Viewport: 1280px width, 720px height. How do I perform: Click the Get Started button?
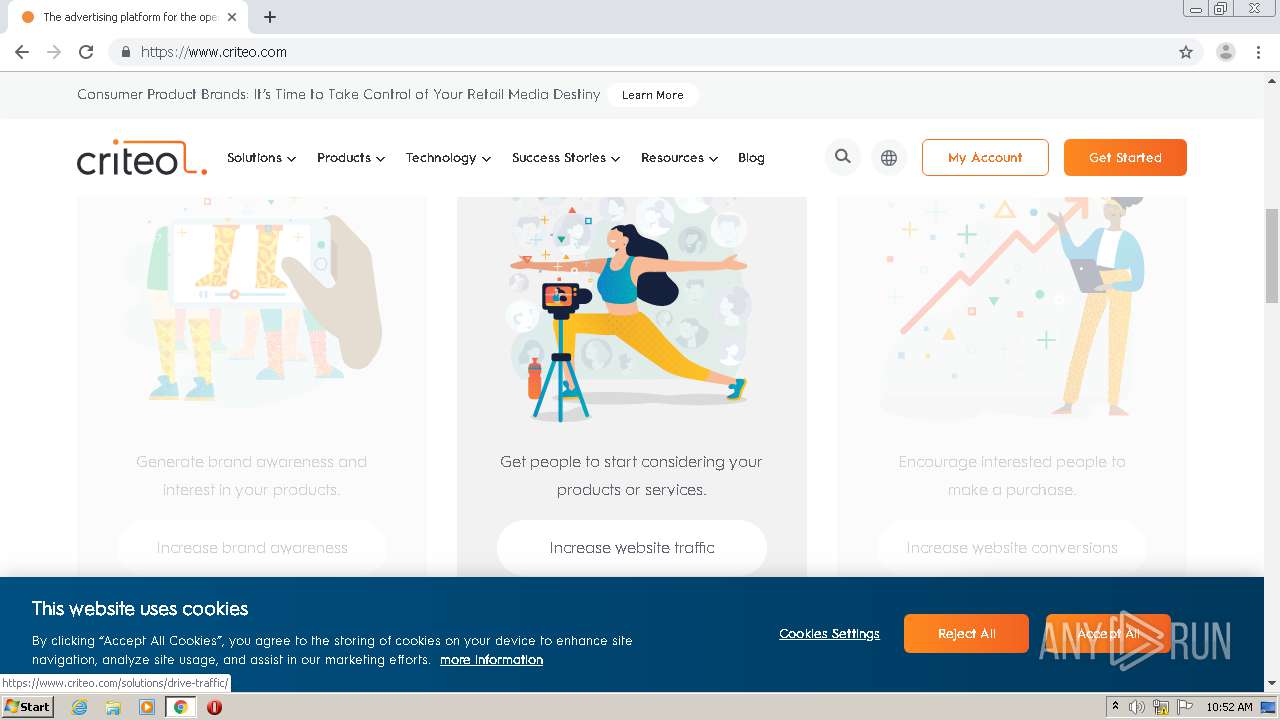click(1125, 157)
